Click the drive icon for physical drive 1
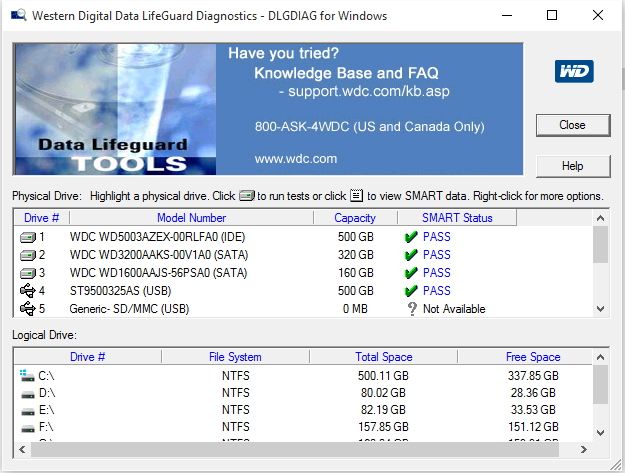This screenshot has width=625, height=473. point(28,237)
